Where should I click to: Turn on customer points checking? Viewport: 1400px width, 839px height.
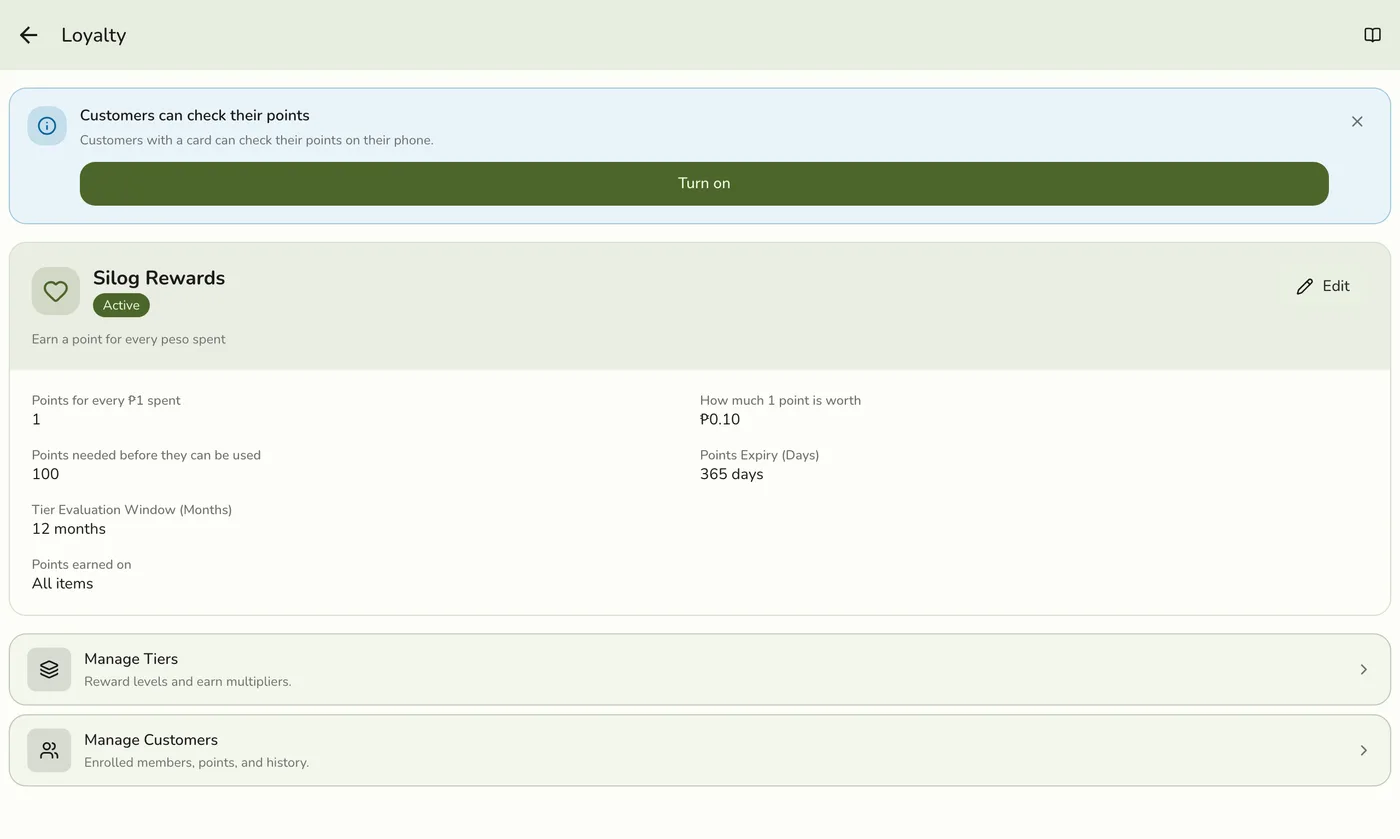click(704, 184)
